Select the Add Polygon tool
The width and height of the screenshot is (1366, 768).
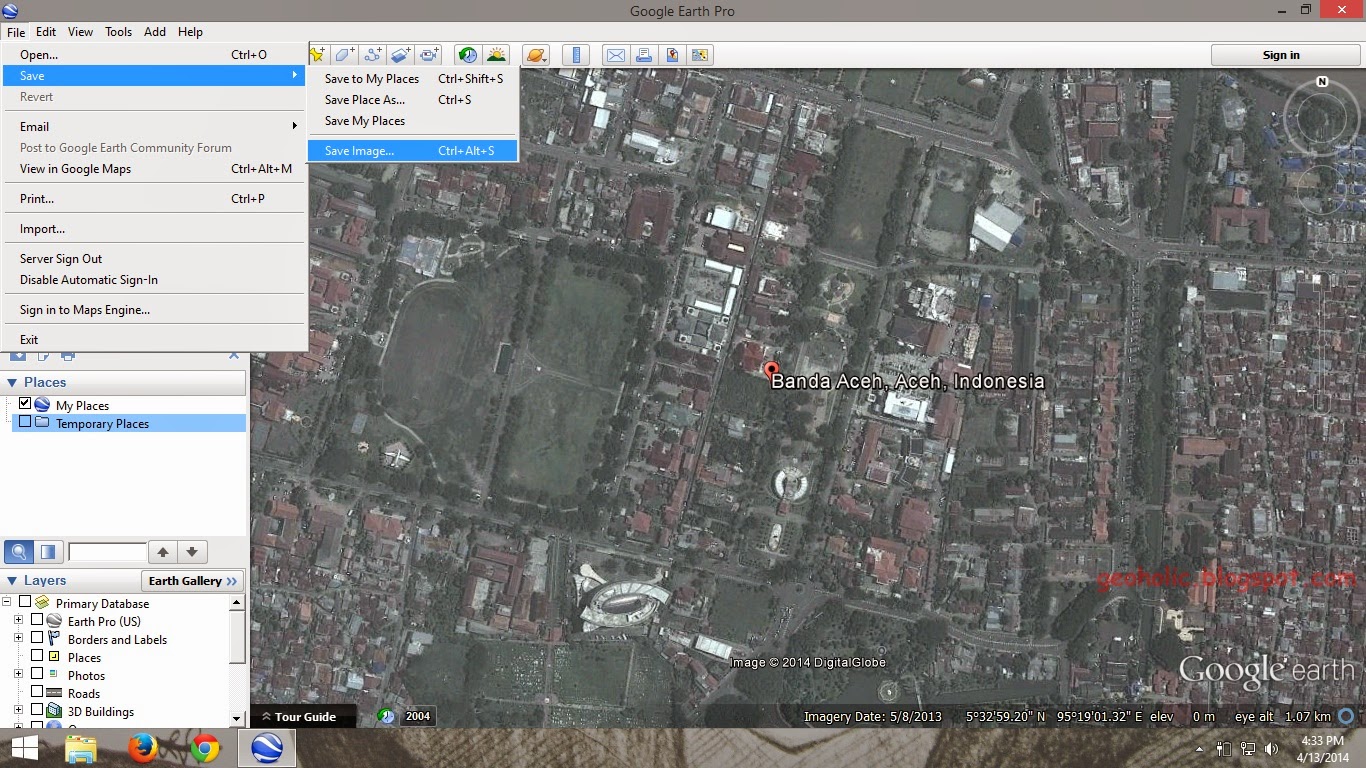tap(344, 54)
